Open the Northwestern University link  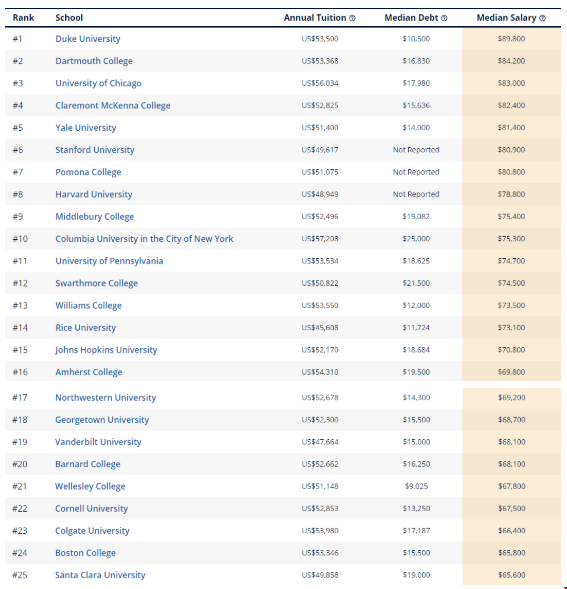click(x=106, y=397)
